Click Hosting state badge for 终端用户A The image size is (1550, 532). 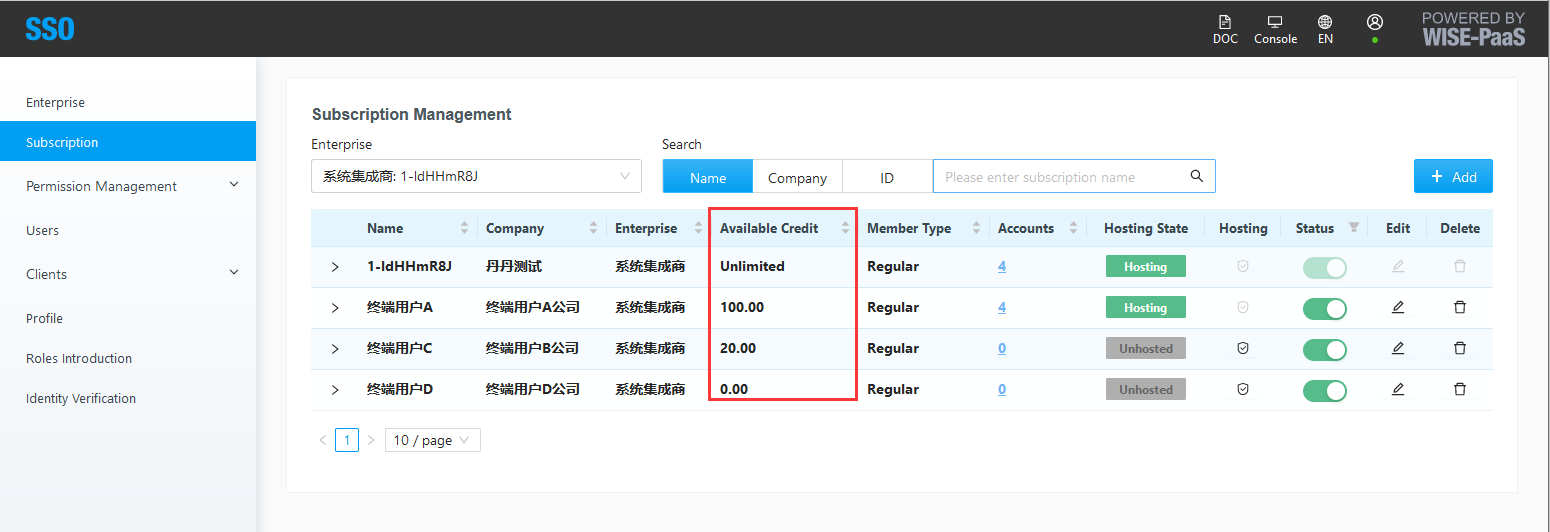[x=1145, y=307]
